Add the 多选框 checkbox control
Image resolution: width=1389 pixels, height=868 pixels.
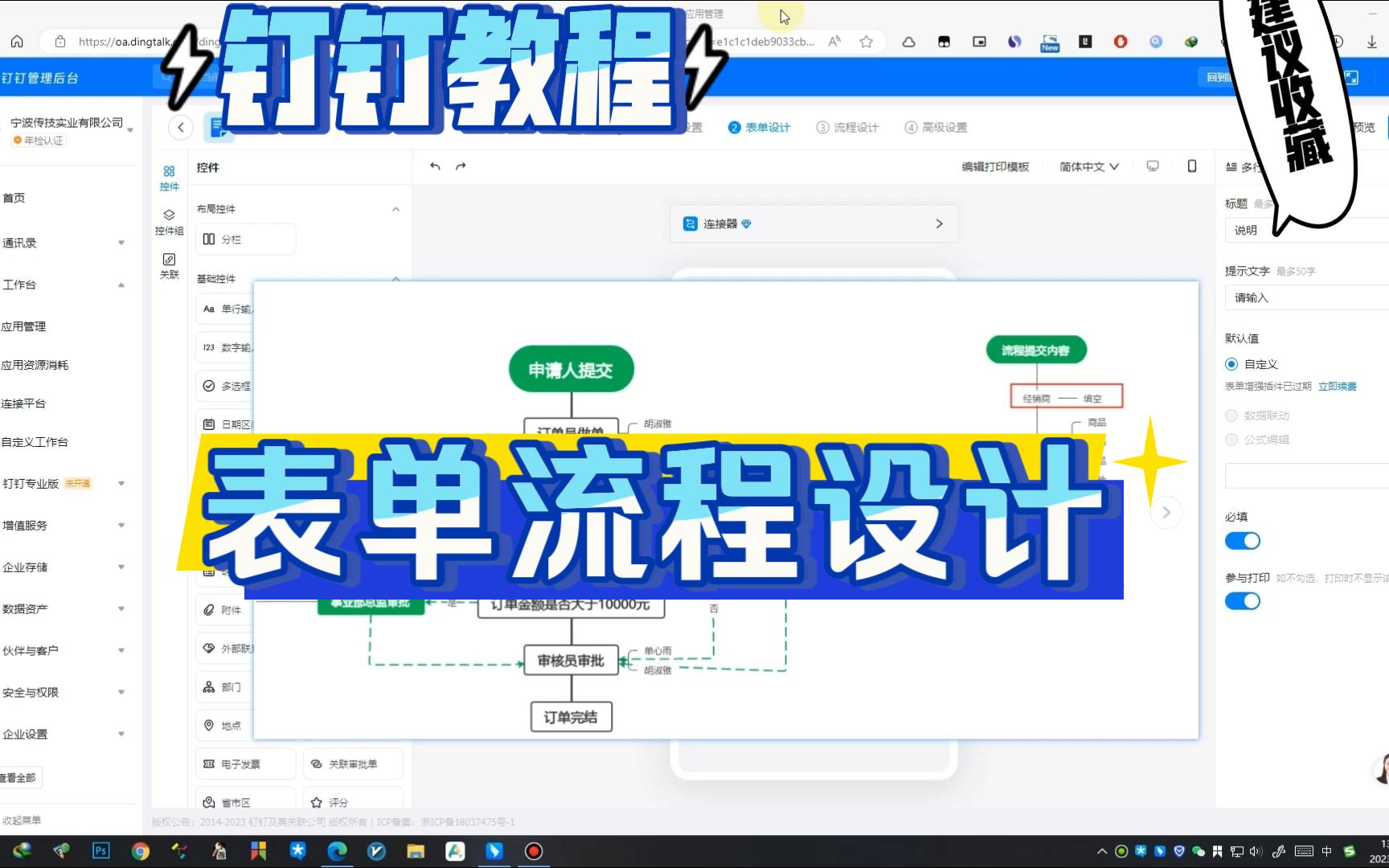[225, 386]
